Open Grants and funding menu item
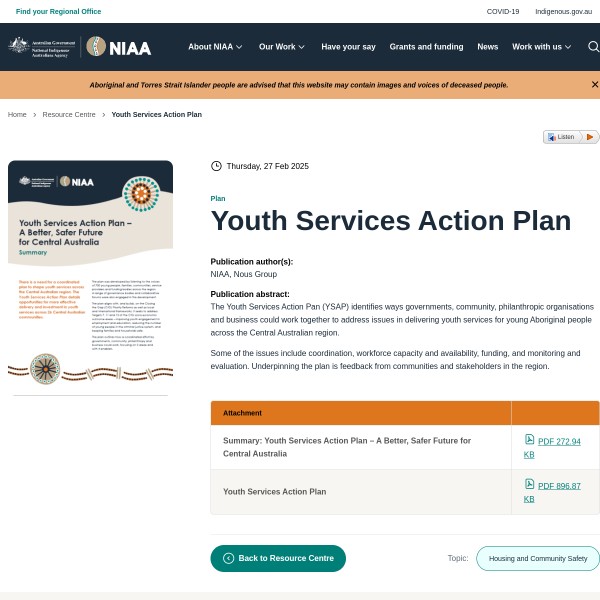600x600 pixels. [426, 47]
